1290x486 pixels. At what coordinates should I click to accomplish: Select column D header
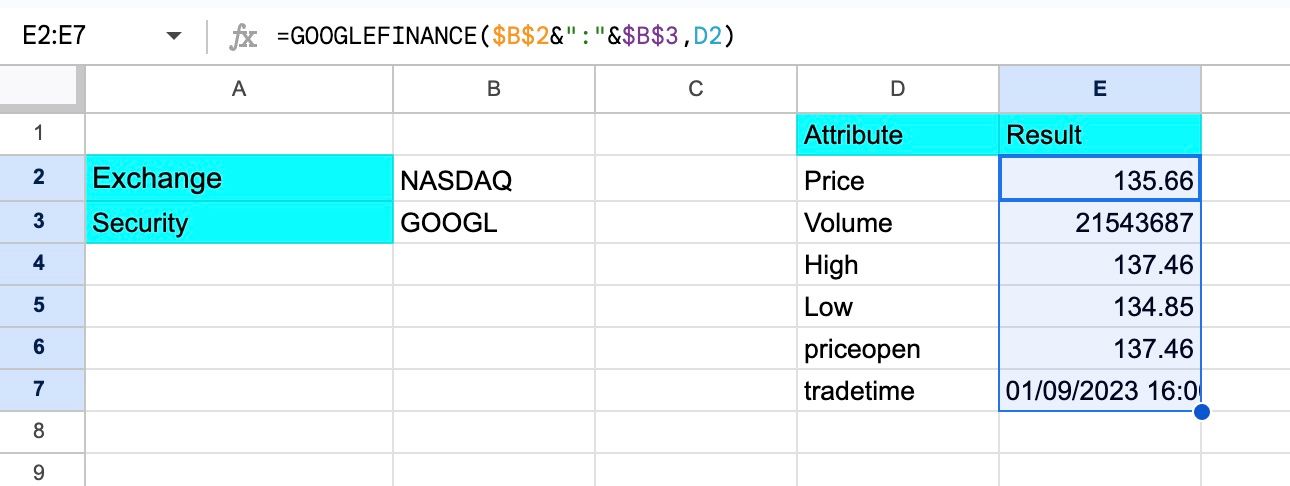(897, 89)
